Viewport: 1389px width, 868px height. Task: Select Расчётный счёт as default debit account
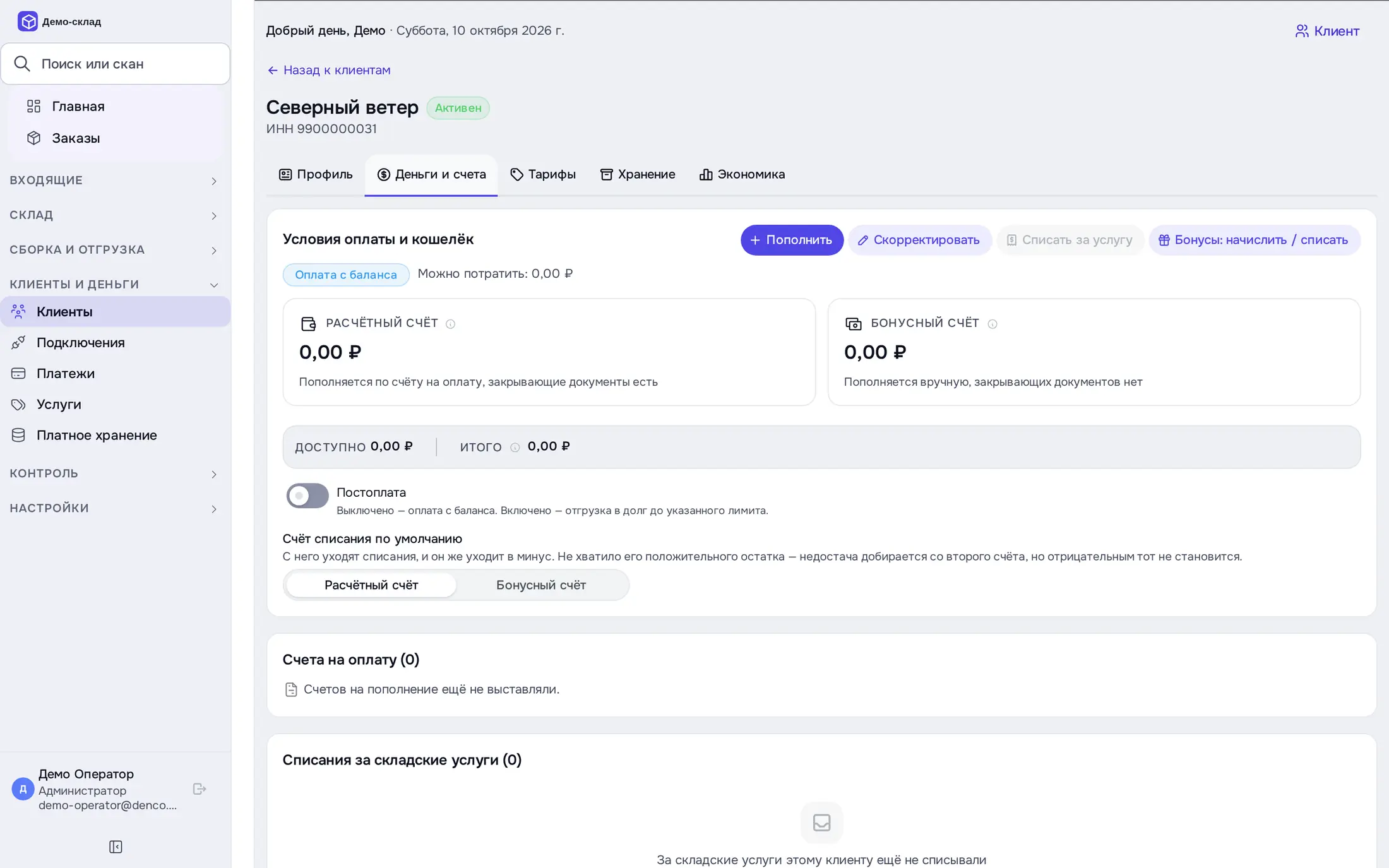click(x=371, y=585)
